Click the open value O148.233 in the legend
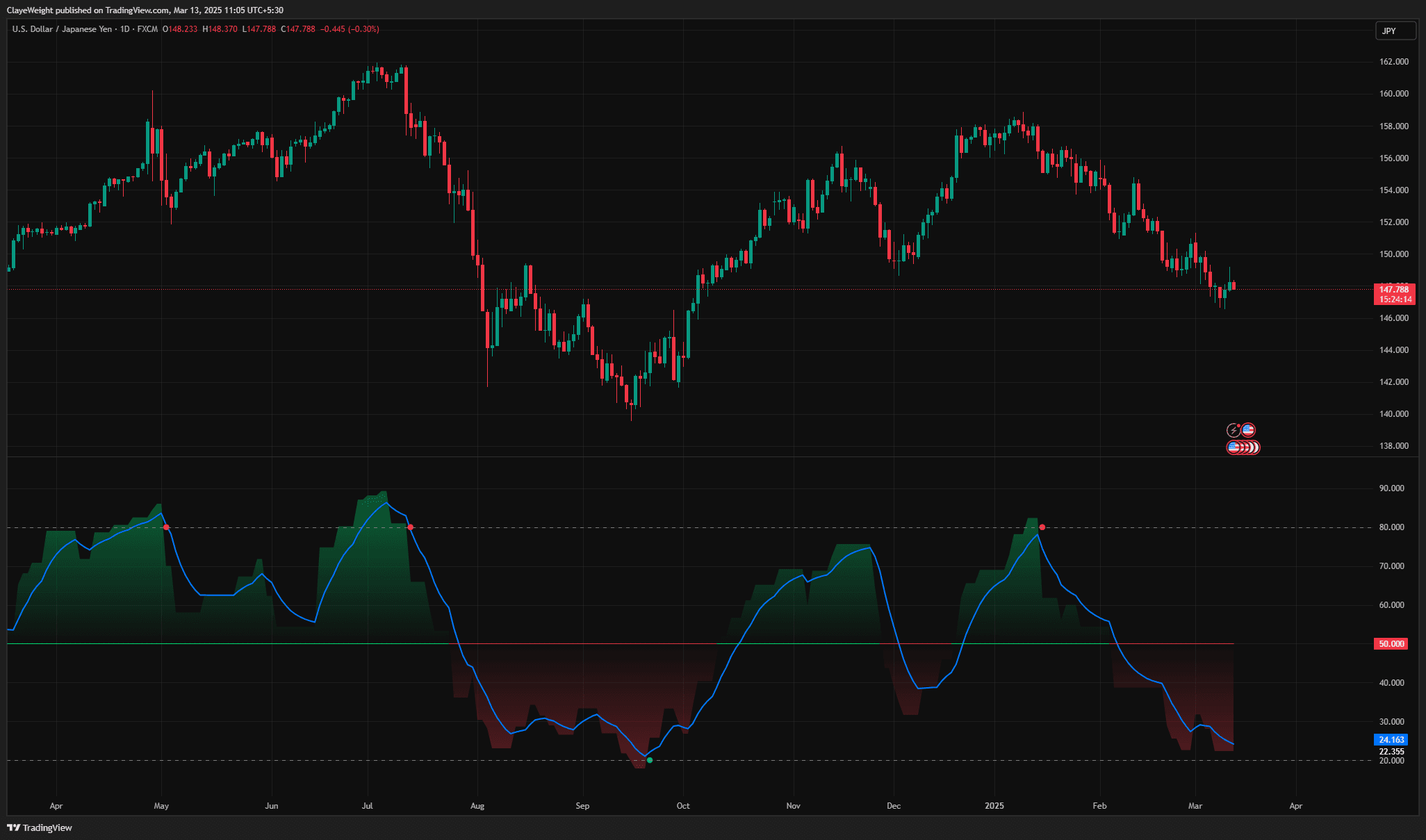 coord(183,29)
